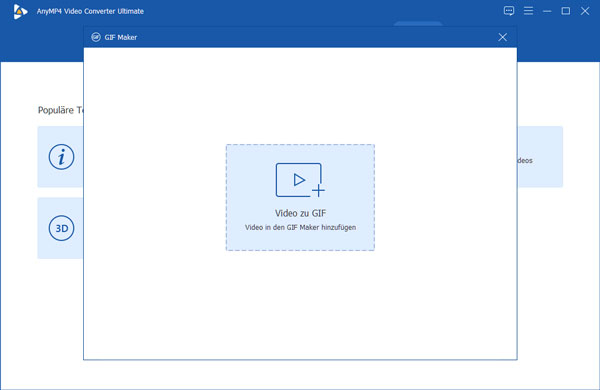The height and width of the screenshot is (390, 600).
Task: Click the Video zu GIF add-video icon
Action: tap(300, 180)
